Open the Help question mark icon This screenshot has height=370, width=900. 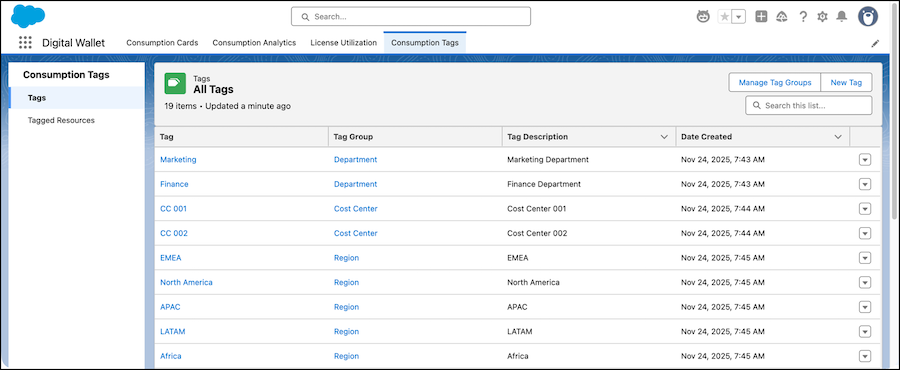(803, 17)
